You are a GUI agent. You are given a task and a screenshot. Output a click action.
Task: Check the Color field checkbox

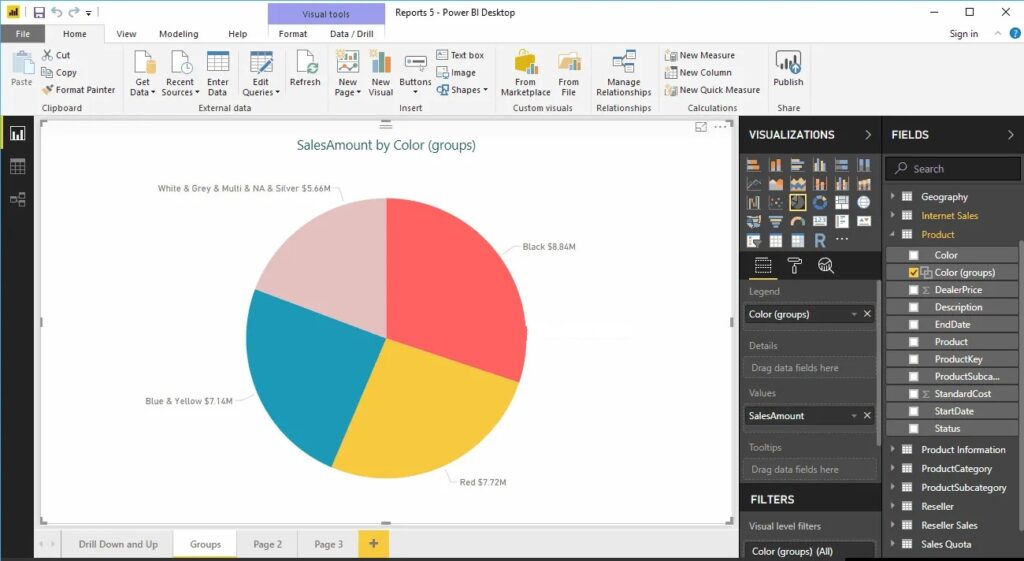[914, 255]
